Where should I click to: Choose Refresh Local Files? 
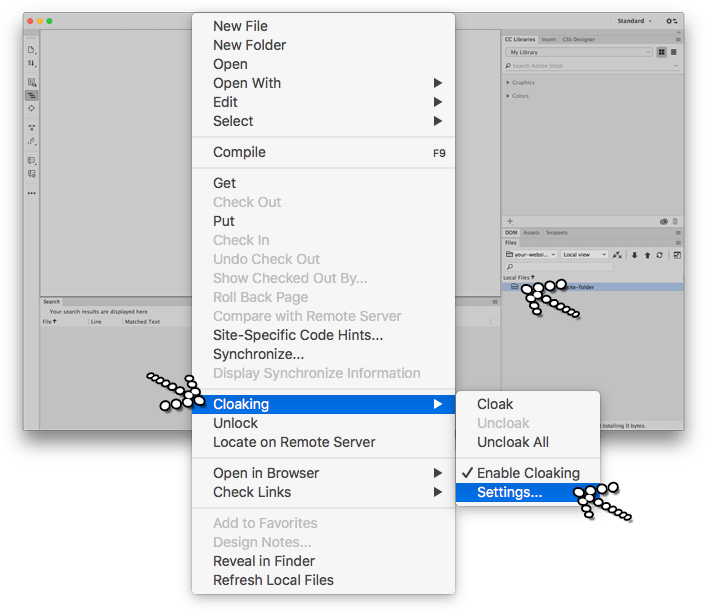click(323, 580)
